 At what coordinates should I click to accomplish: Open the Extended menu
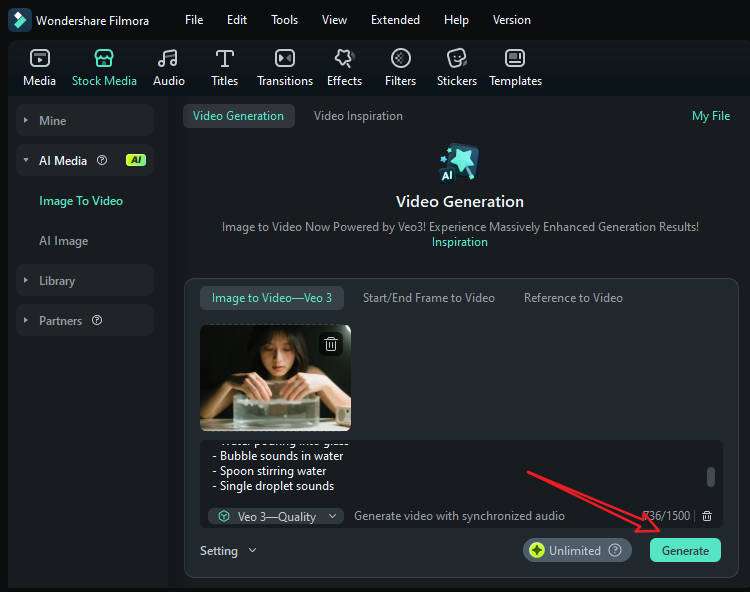(395, 20)
